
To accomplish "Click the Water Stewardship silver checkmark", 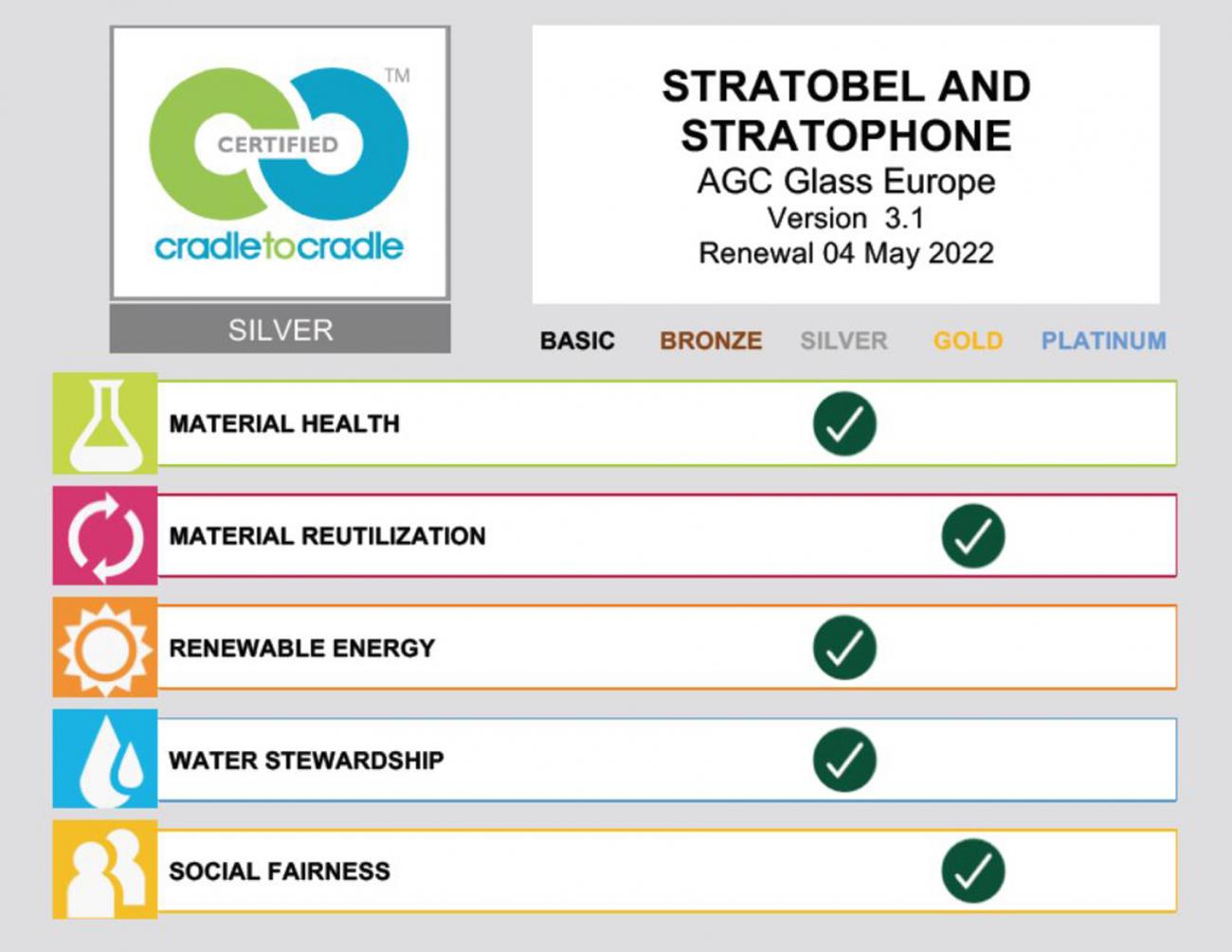I will click(x=844, y=760).
